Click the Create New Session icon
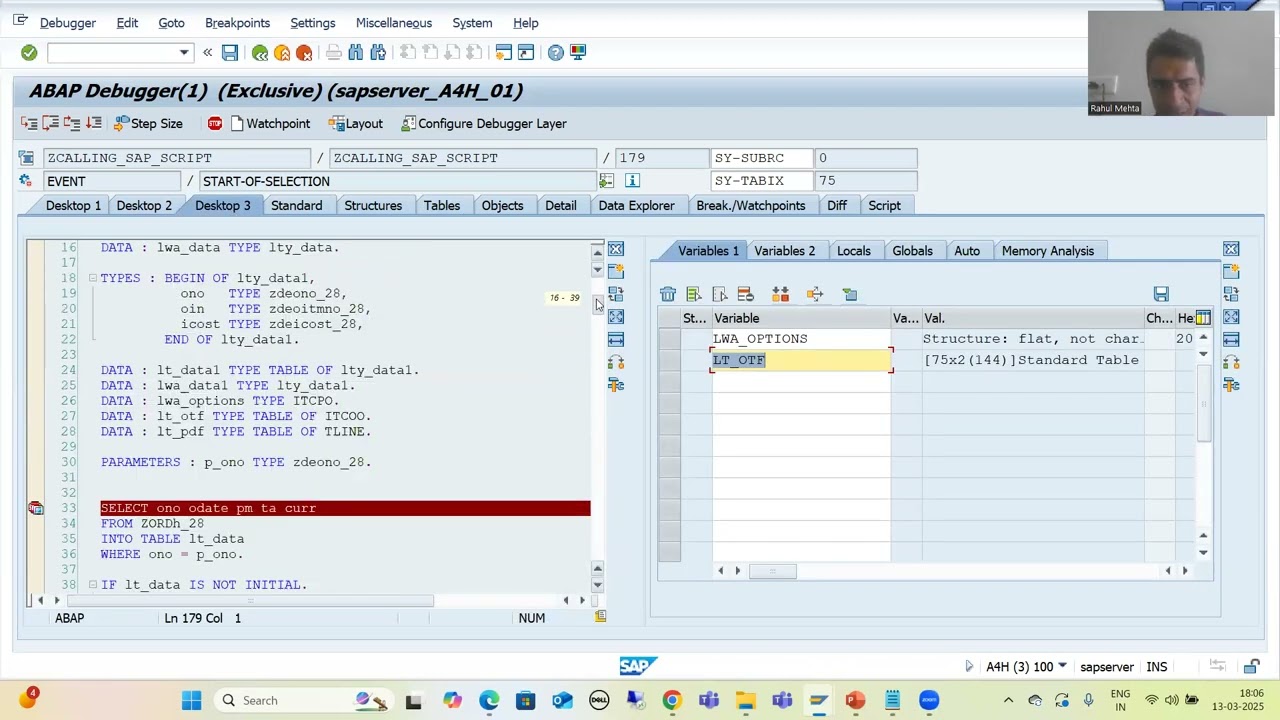This screenshot has width=1280, height=720. click(504, 52)
